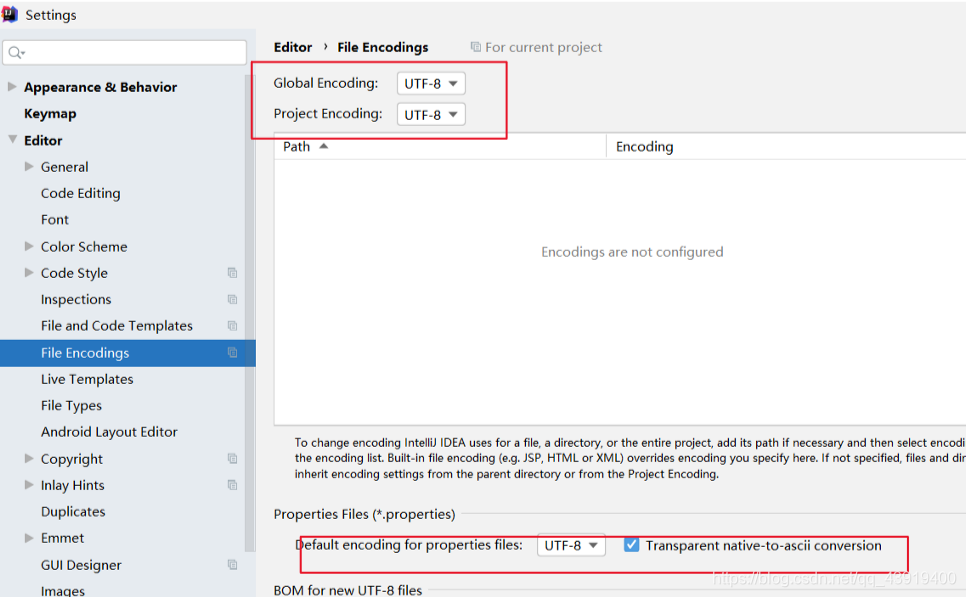Screen dimensions: 966x597
Task: Expand the Color Scheme node
Action: (28, 246)
